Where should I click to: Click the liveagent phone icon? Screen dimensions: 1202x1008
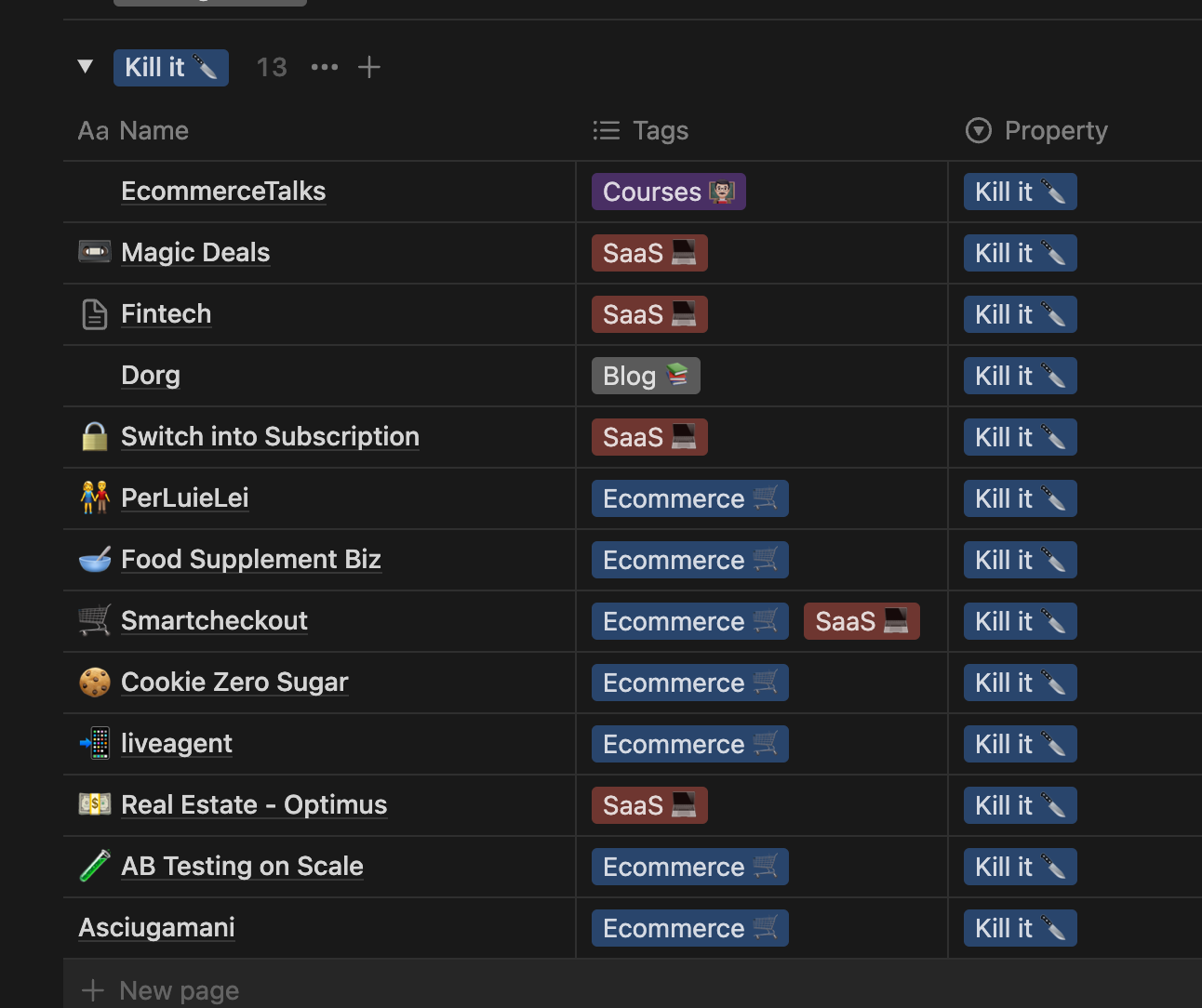[95, 743]
